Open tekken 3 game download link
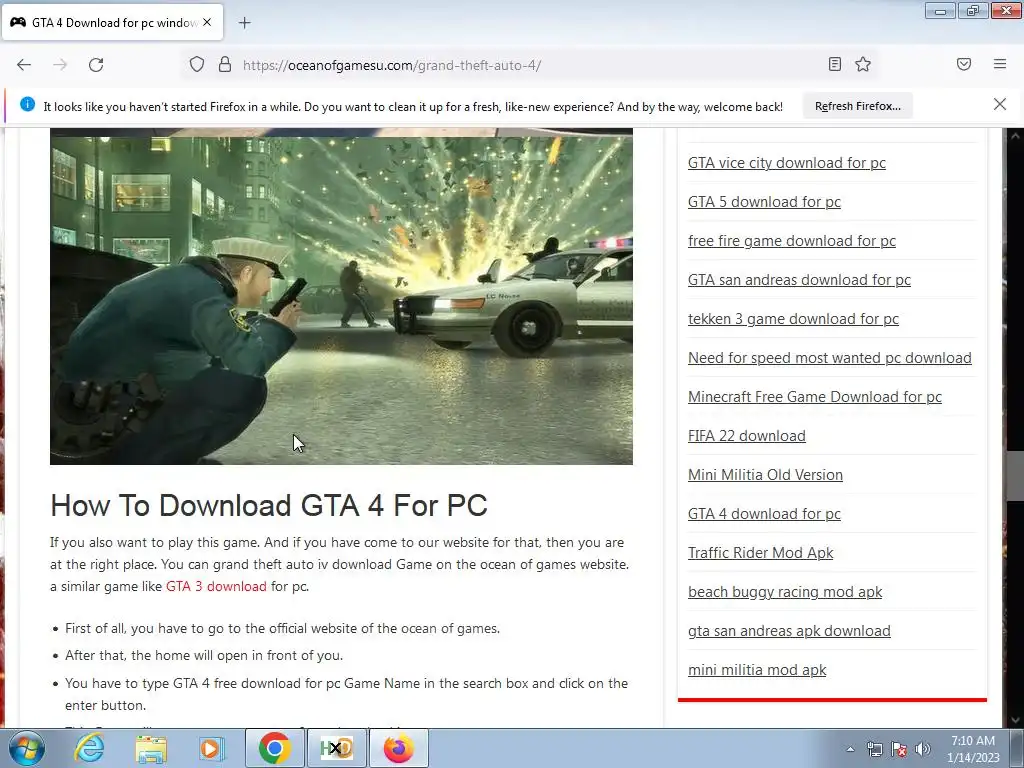The image size is (1024, 768). pyautogui.click(x=793, y=319)
